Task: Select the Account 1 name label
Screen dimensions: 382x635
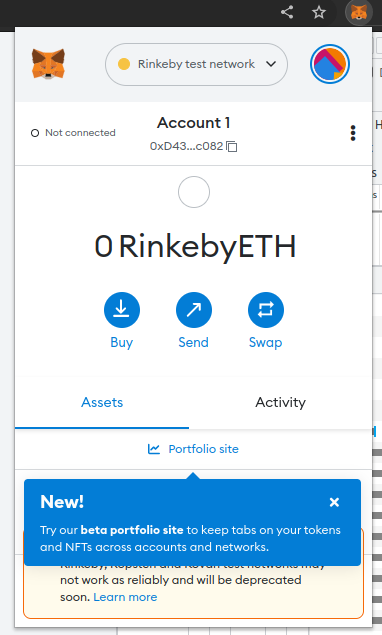Action: [x=194, y=123]
